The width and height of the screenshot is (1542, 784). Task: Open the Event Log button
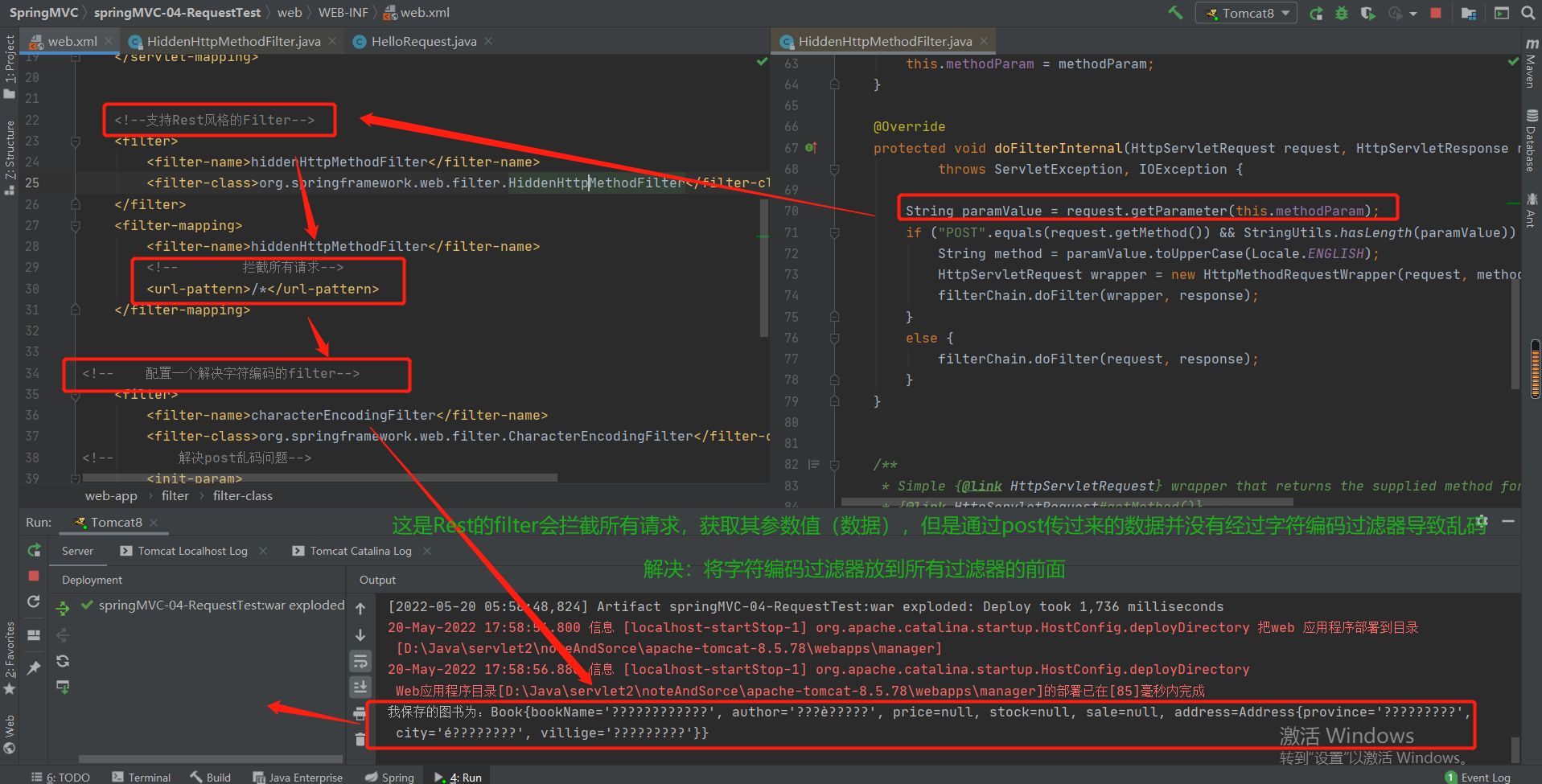click(1478, 777)
